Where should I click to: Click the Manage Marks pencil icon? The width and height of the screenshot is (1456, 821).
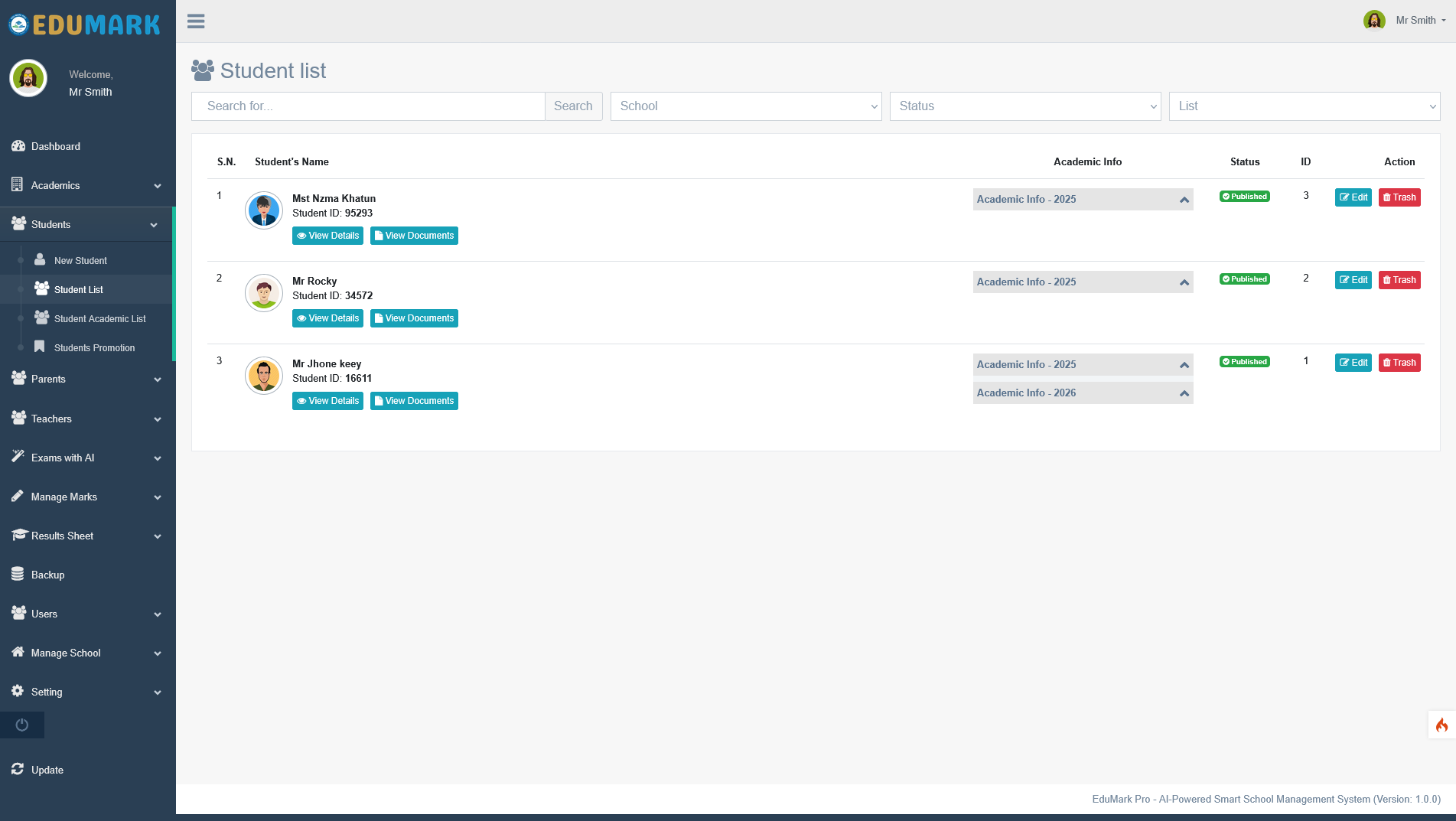17,496
